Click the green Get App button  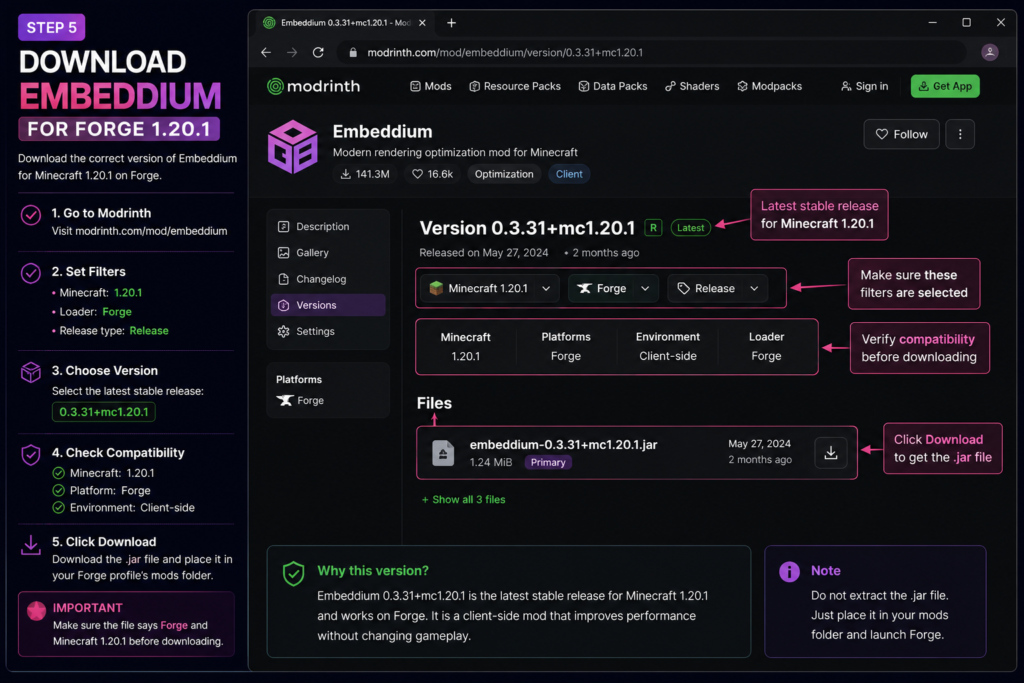pyautogui.click(x=945, y=86)
